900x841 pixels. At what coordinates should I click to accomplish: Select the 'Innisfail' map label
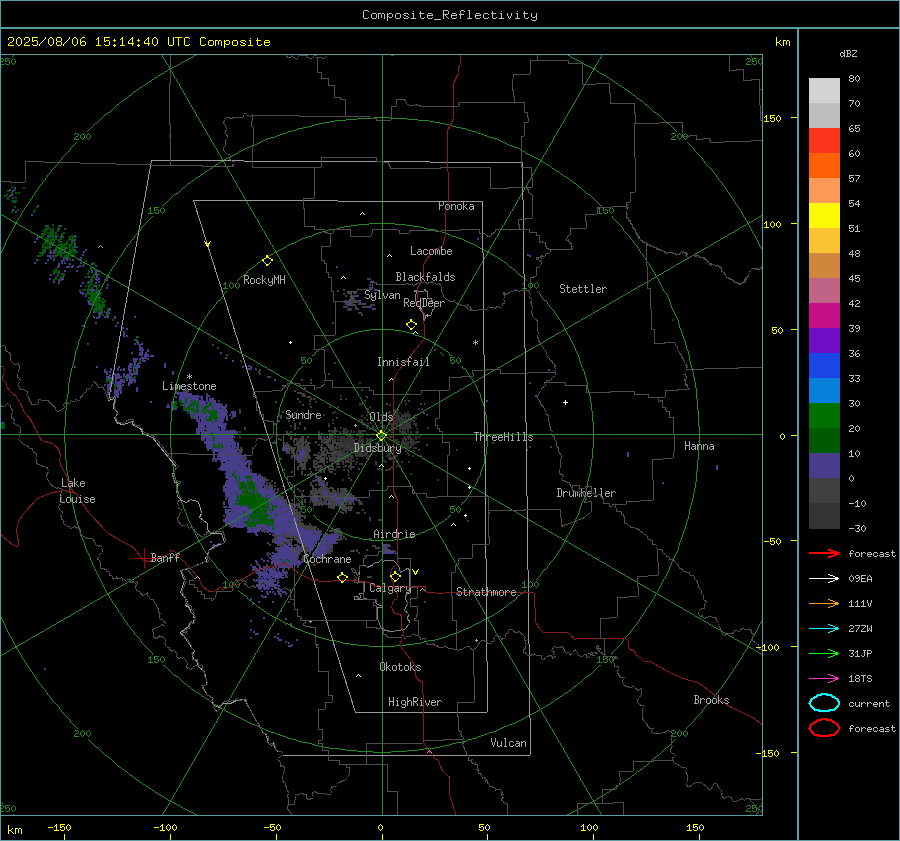pos(403,362)
